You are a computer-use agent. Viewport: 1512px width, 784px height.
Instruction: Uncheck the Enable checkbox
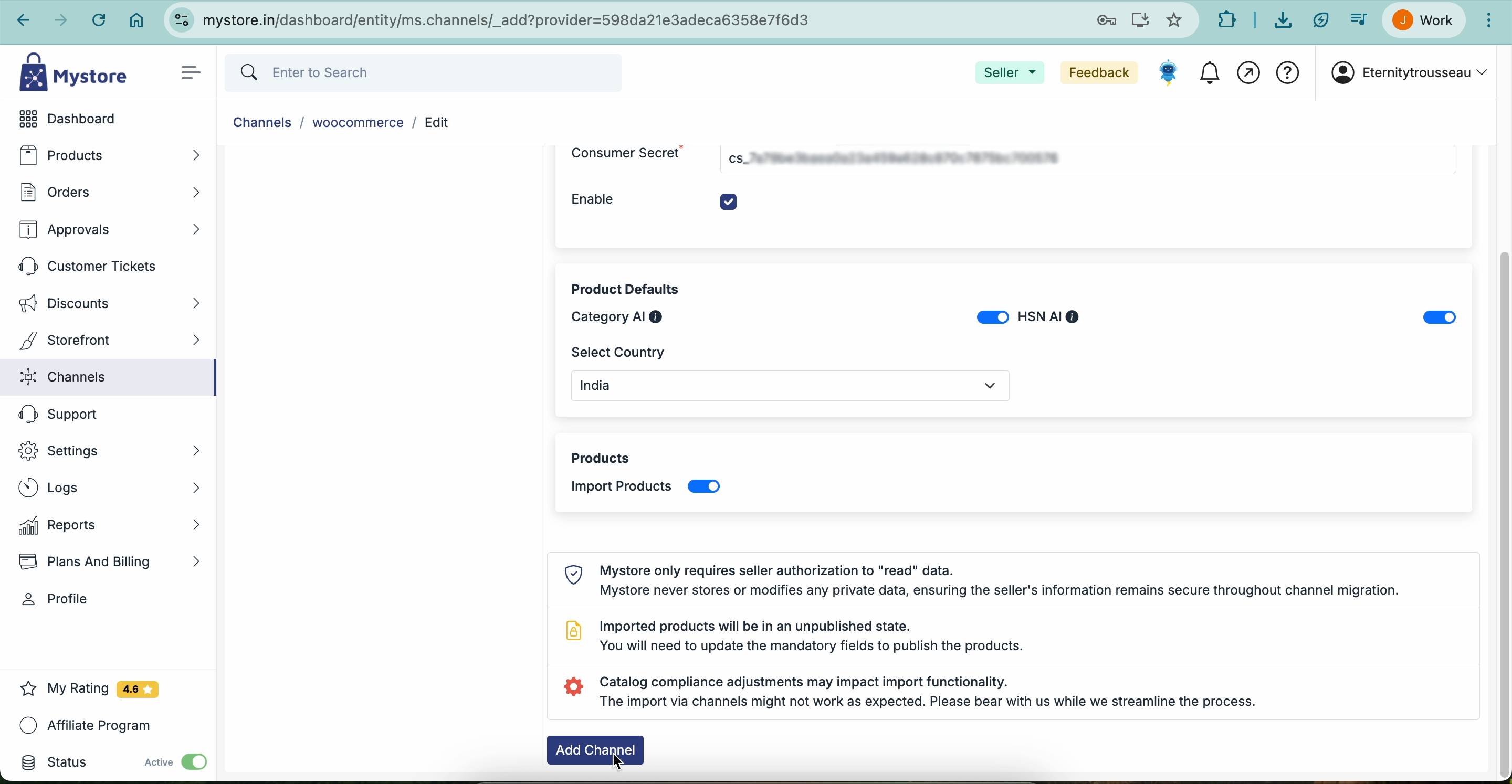pos(728,202)
